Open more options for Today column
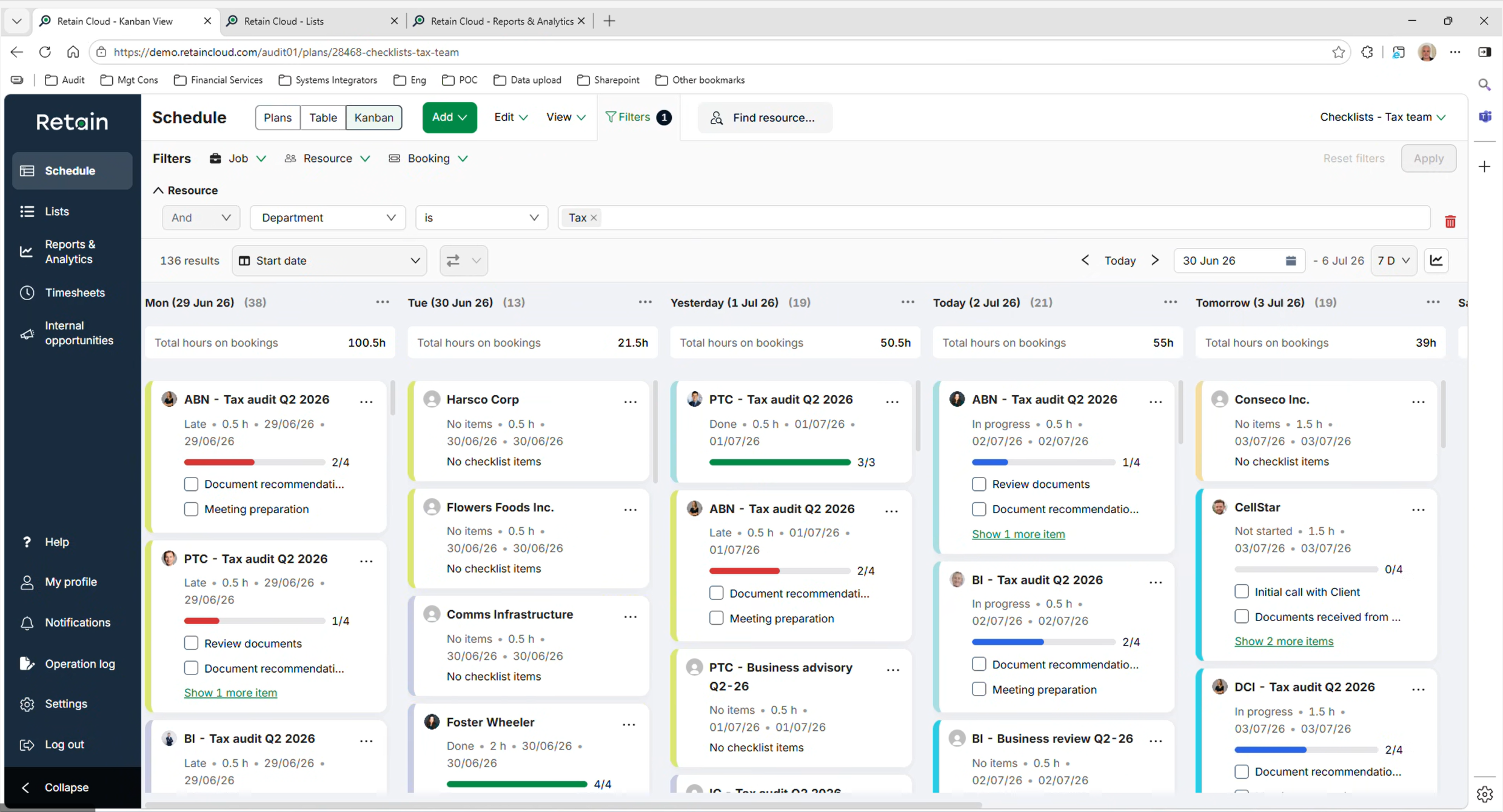The height and width of the screenshot is (812, 1503). (1170, 302)
